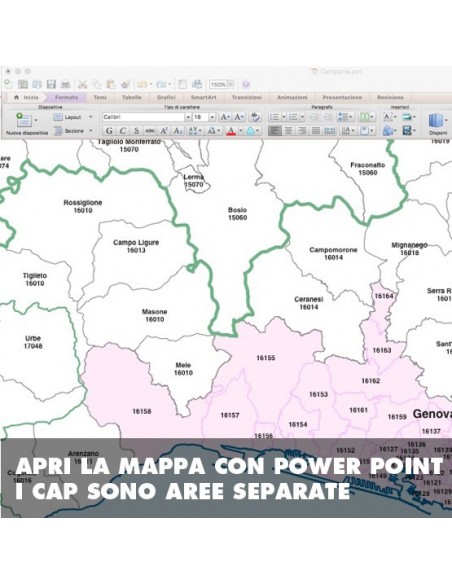Image resolution: width=452 pixels, height=584 pixels.
Task: Toggle strikethrough (abc) formatting
Action: [x=150, y=131]
